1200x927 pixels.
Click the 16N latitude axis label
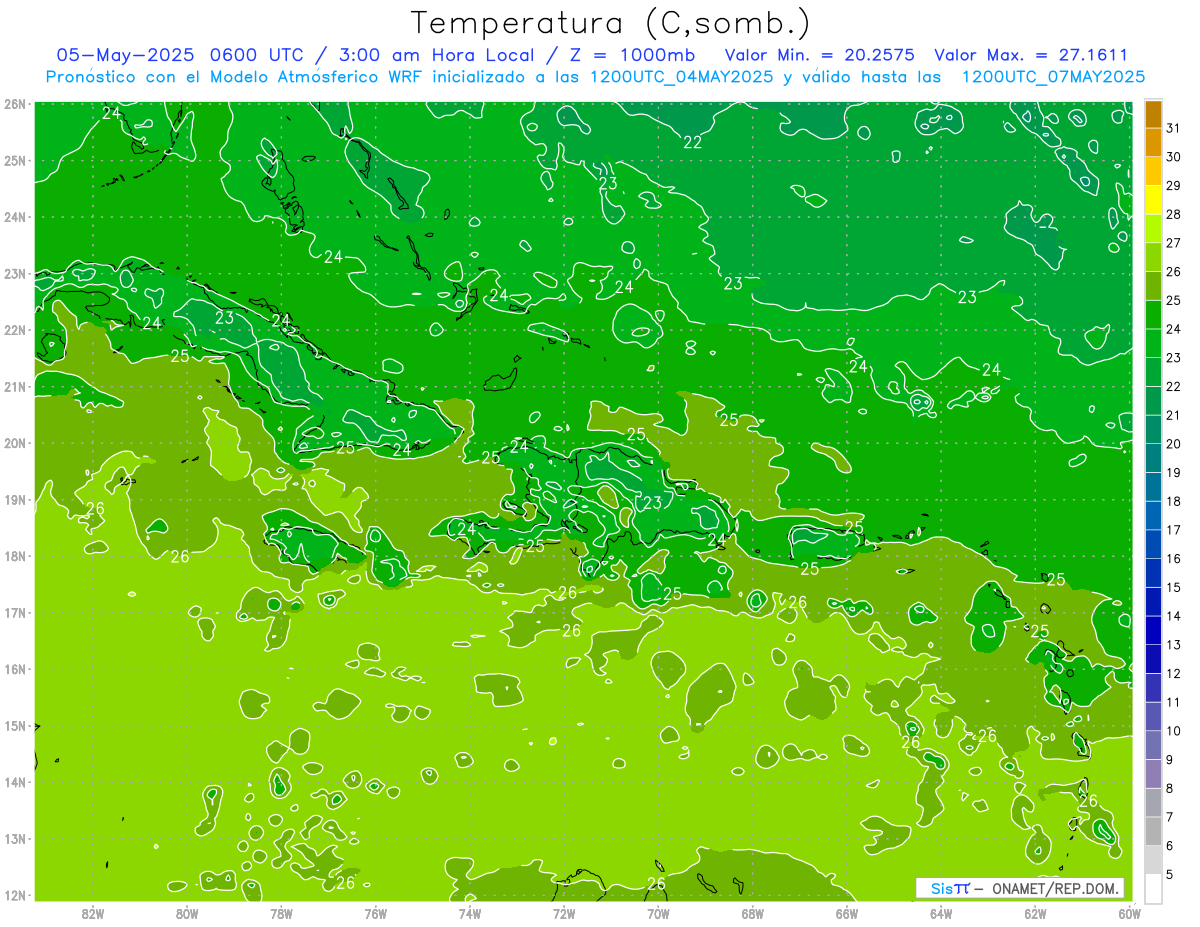point(14,669)
